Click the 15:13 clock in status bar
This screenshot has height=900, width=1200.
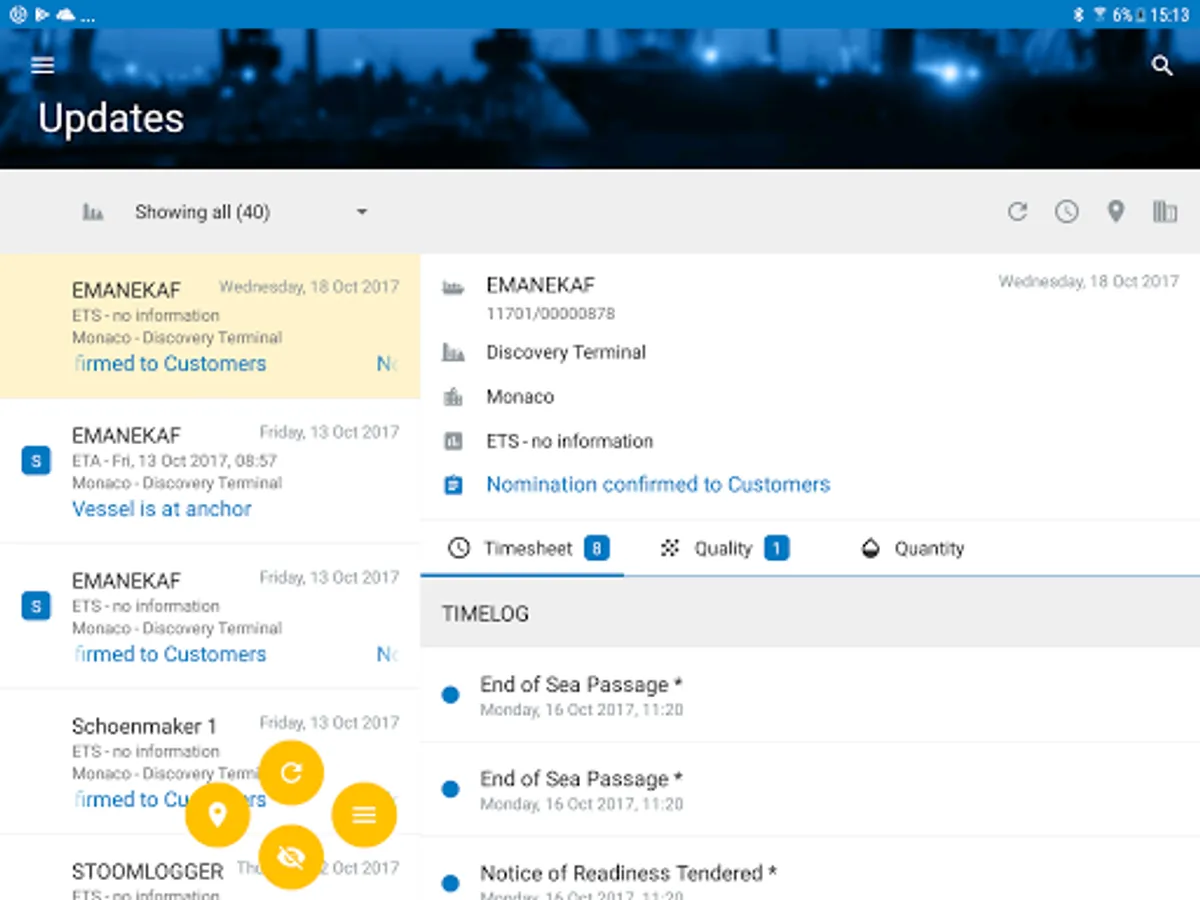click(x=1170, y=15)
